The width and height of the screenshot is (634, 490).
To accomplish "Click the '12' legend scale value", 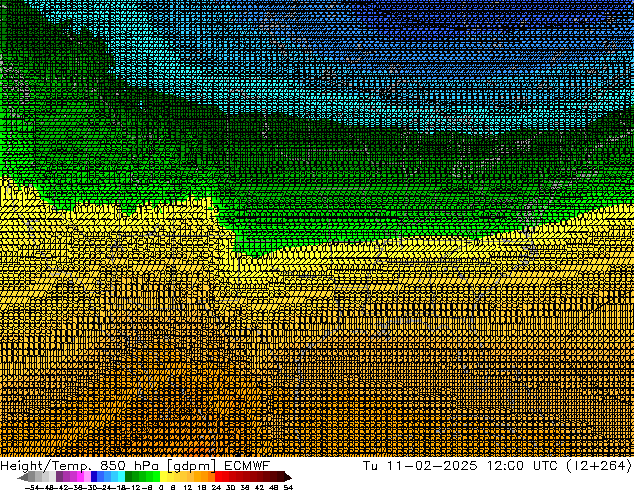I will coord(188,488).
